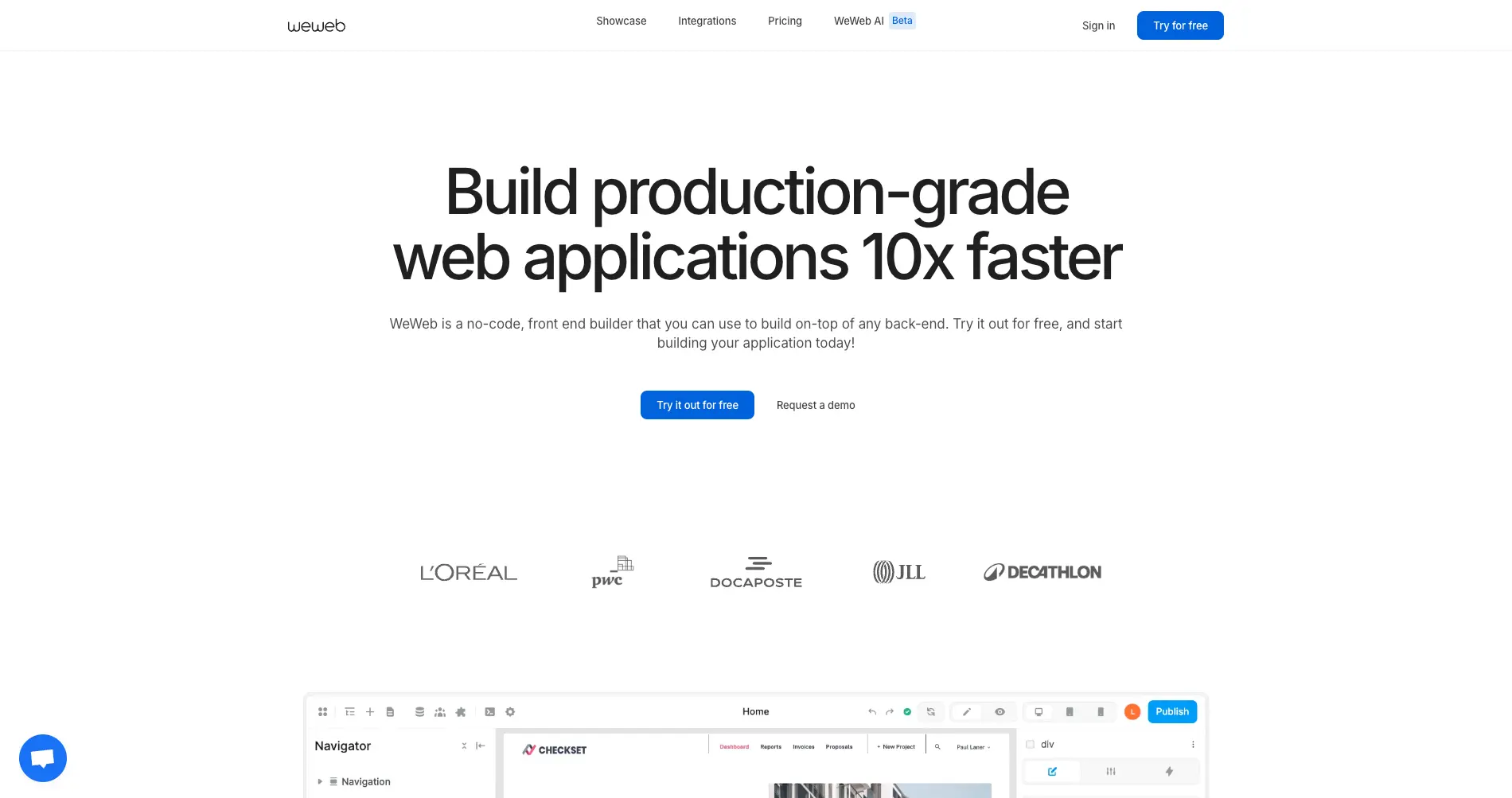Open the puzzle-piece plugins icon in editor toolbar
This screenshot has width=1512, height=798.
(x=461, y=712)
